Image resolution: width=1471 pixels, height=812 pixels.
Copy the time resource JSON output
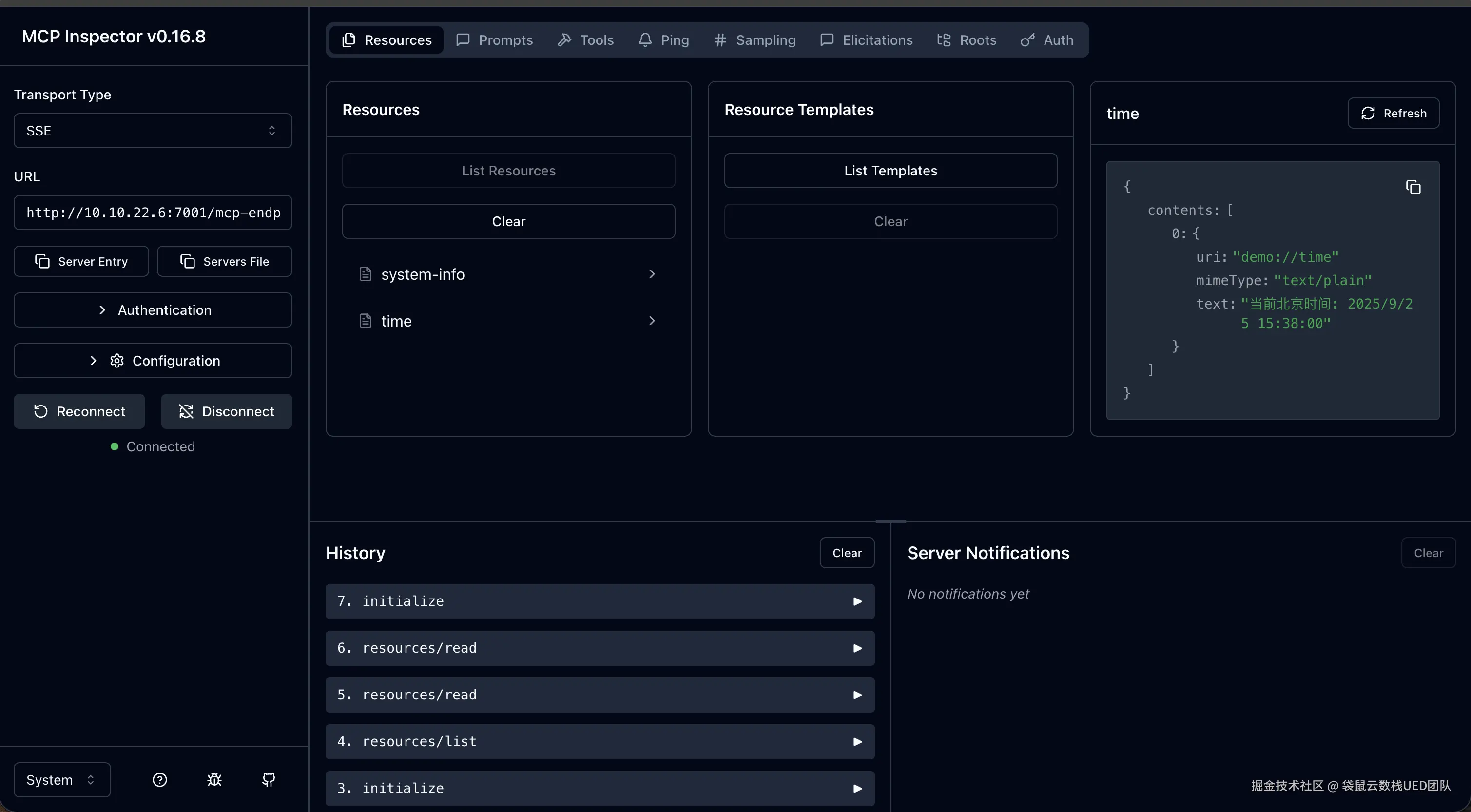(x=1413, y=187)
